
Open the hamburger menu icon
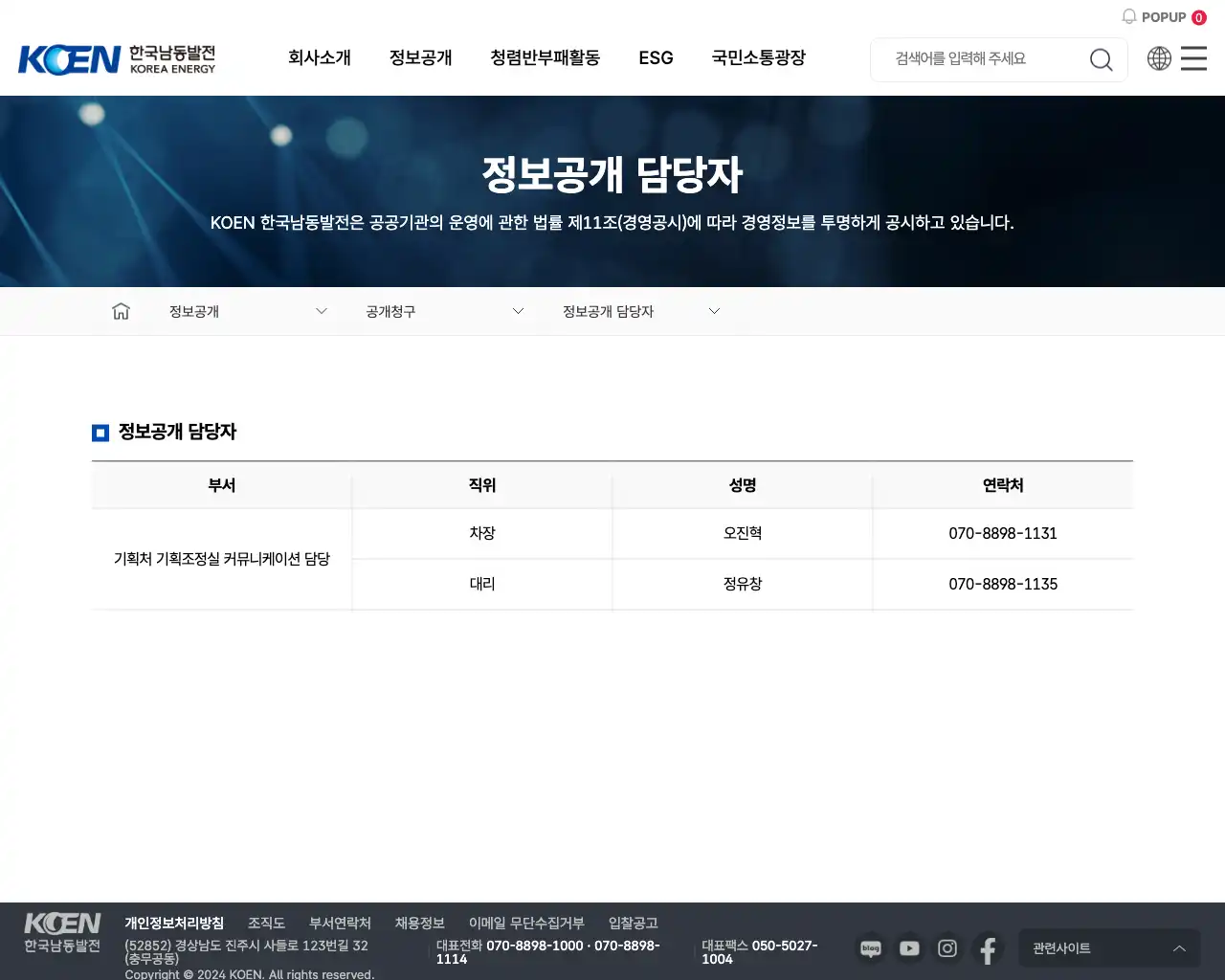pyautogui.click(x=1192, y=58)
